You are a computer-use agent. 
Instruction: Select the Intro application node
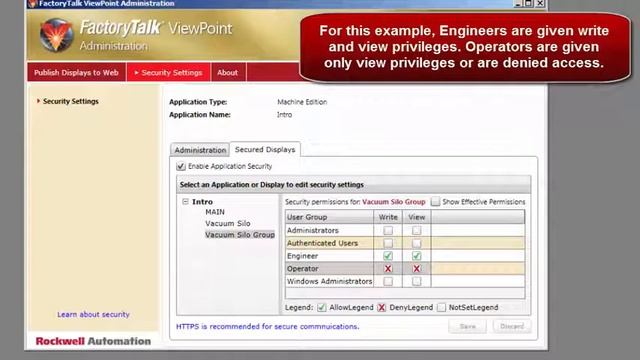point(202,202)
